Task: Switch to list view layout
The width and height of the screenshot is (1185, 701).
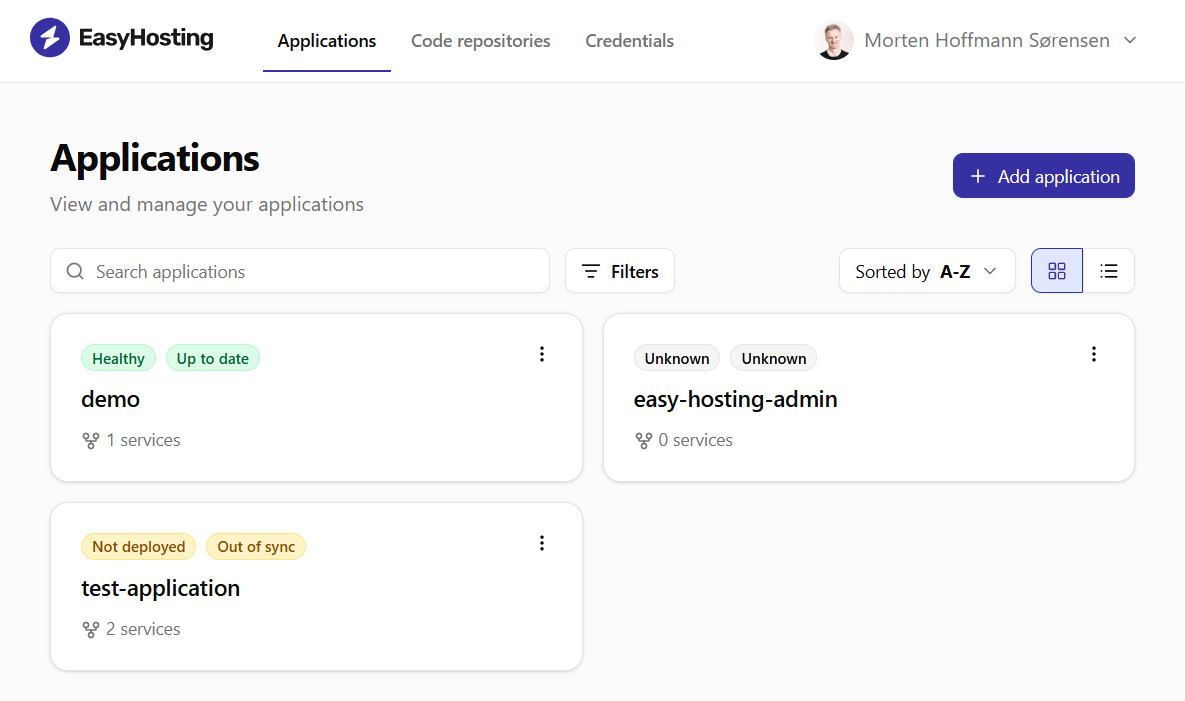Action: point(1109,271)
